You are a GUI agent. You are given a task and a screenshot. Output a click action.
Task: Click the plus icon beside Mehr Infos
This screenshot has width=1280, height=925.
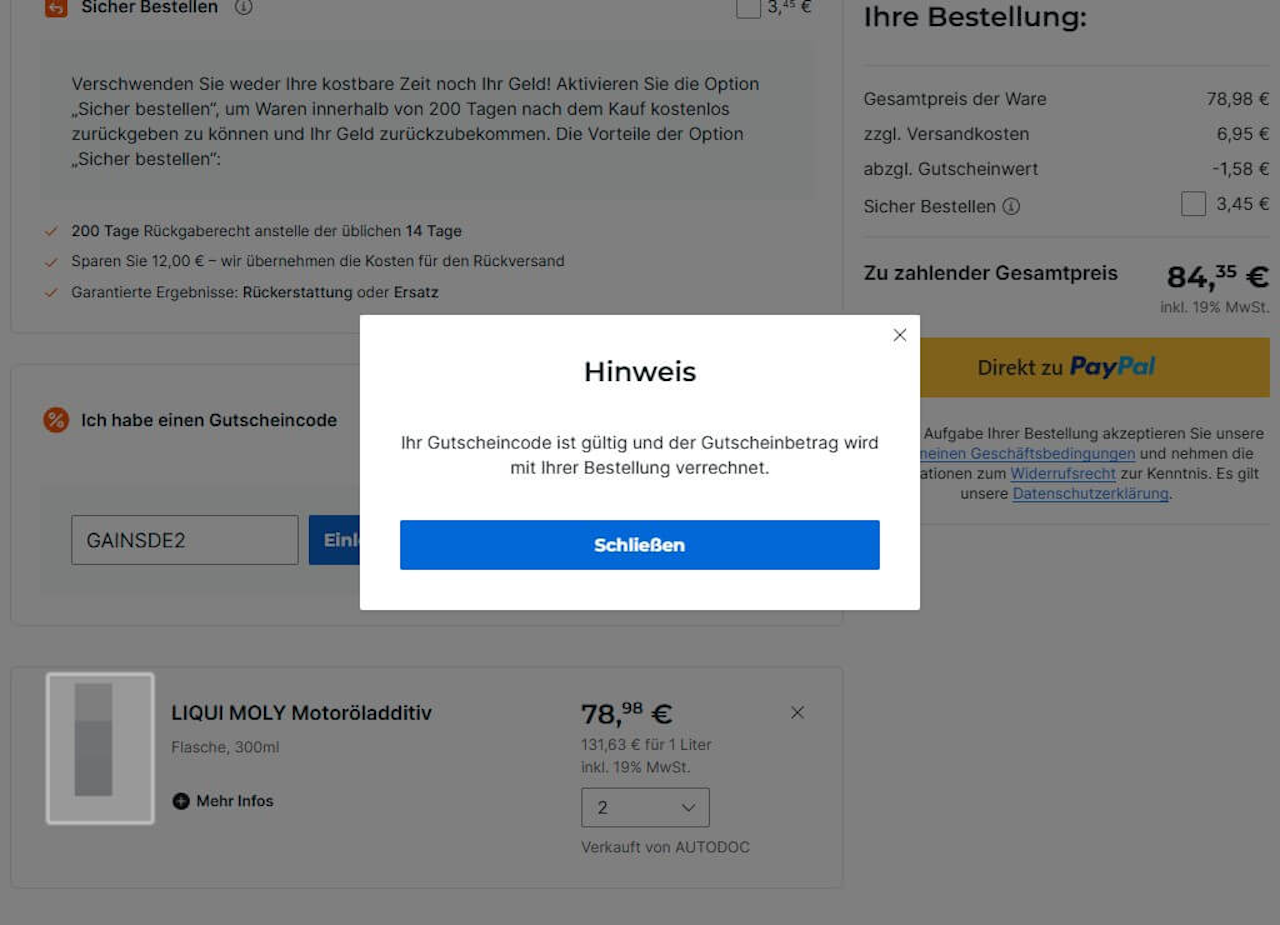point(180,801)
